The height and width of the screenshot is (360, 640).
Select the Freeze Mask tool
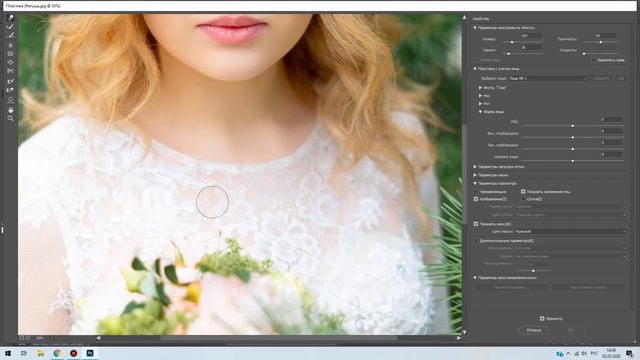click(x=11, y=82)
